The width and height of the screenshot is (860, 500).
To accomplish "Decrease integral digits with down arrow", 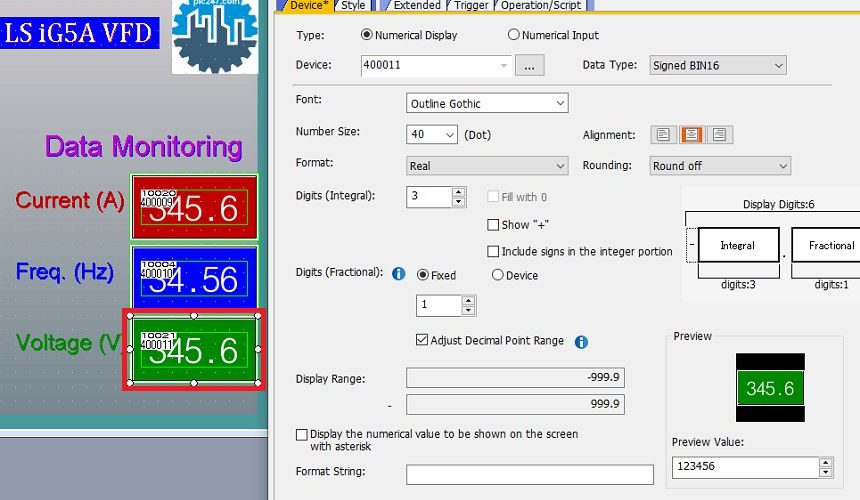I will coord(459,202).
